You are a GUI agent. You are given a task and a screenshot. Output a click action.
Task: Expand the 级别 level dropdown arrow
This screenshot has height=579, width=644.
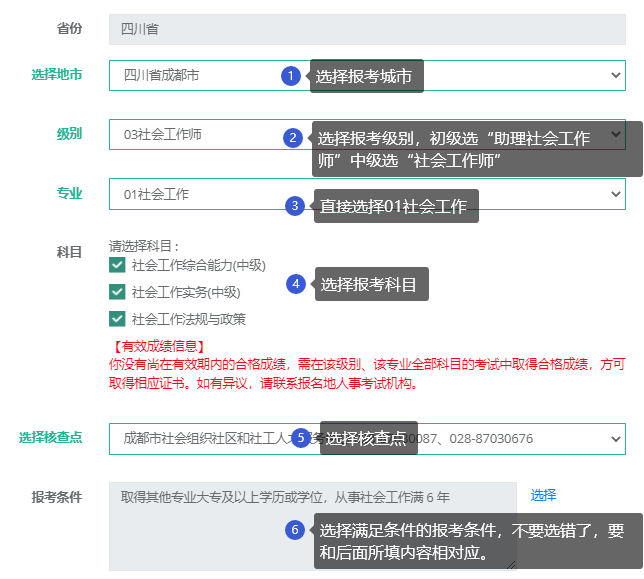click(616, 135)
